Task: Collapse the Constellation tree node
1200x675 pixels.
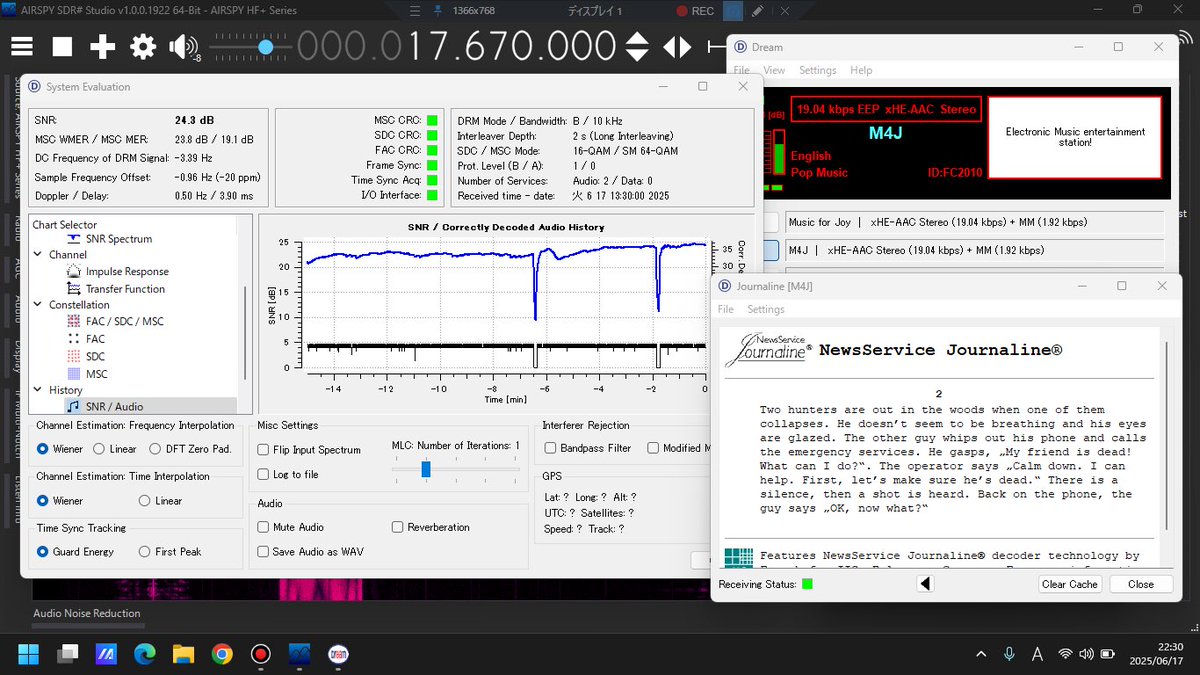Action: point(39,305)
